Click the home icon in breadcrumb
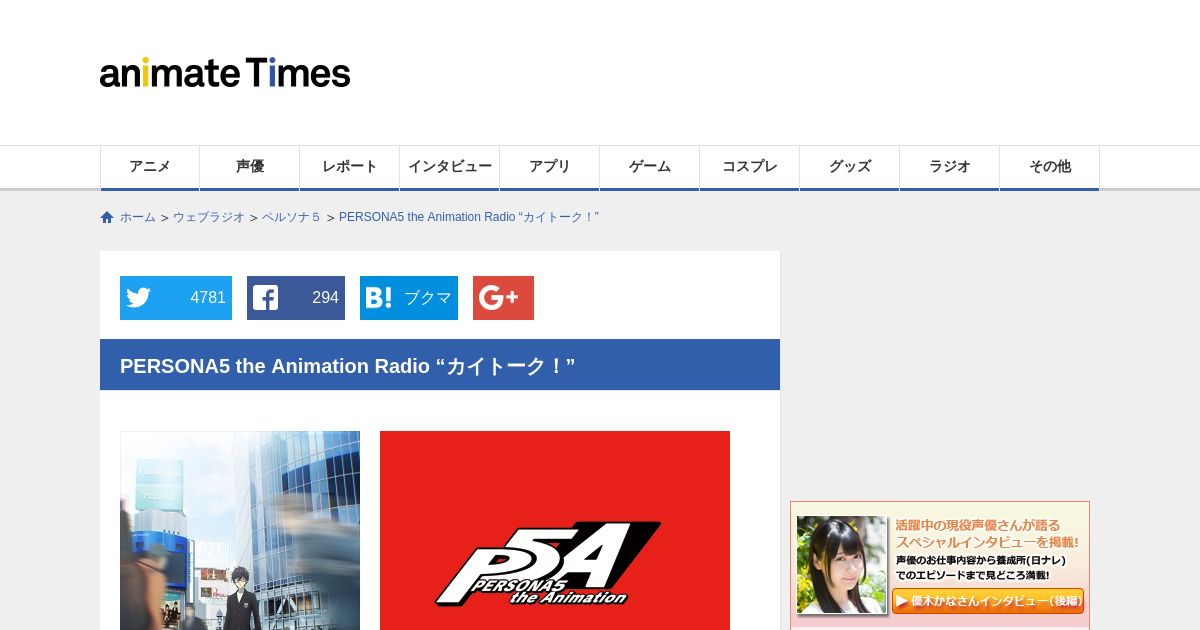Screen dimensions: 1200x630 point(107,217)
